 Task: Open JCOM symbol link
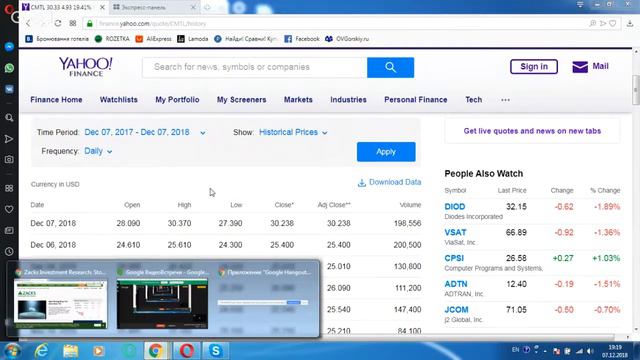(456, 309)
